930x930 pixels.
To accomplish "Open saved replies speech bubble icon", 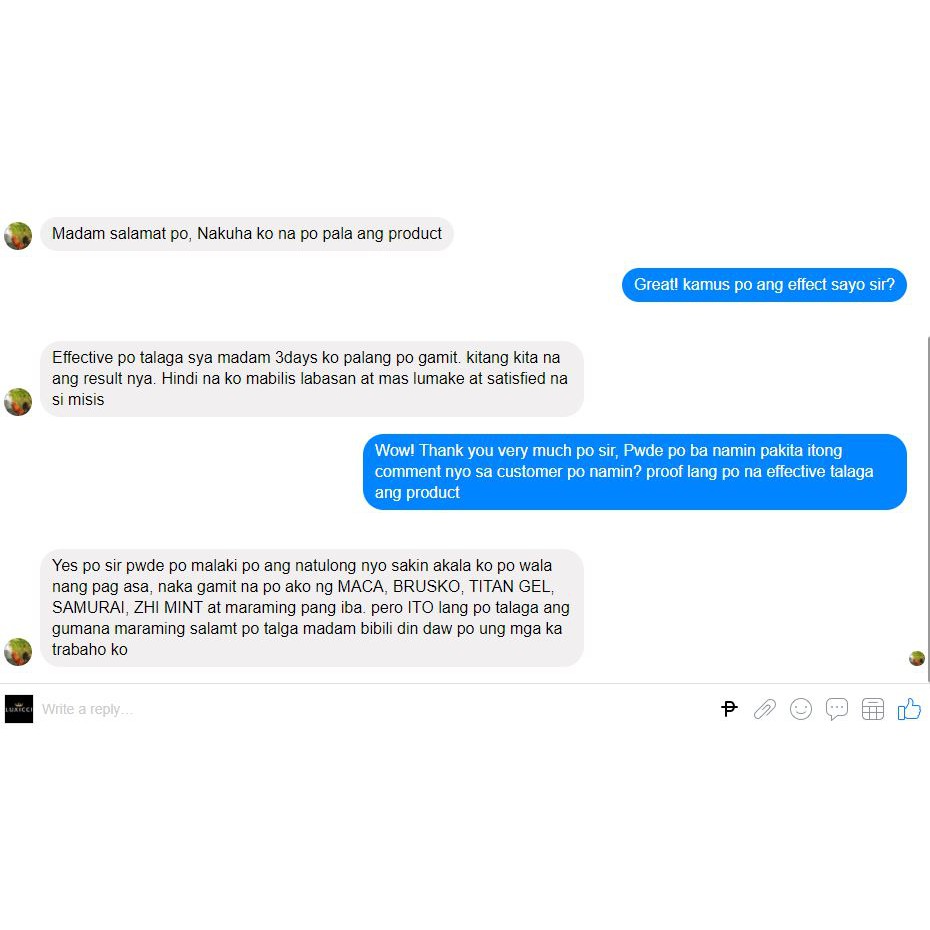I will pyautogui.click(x=837, y=709).
